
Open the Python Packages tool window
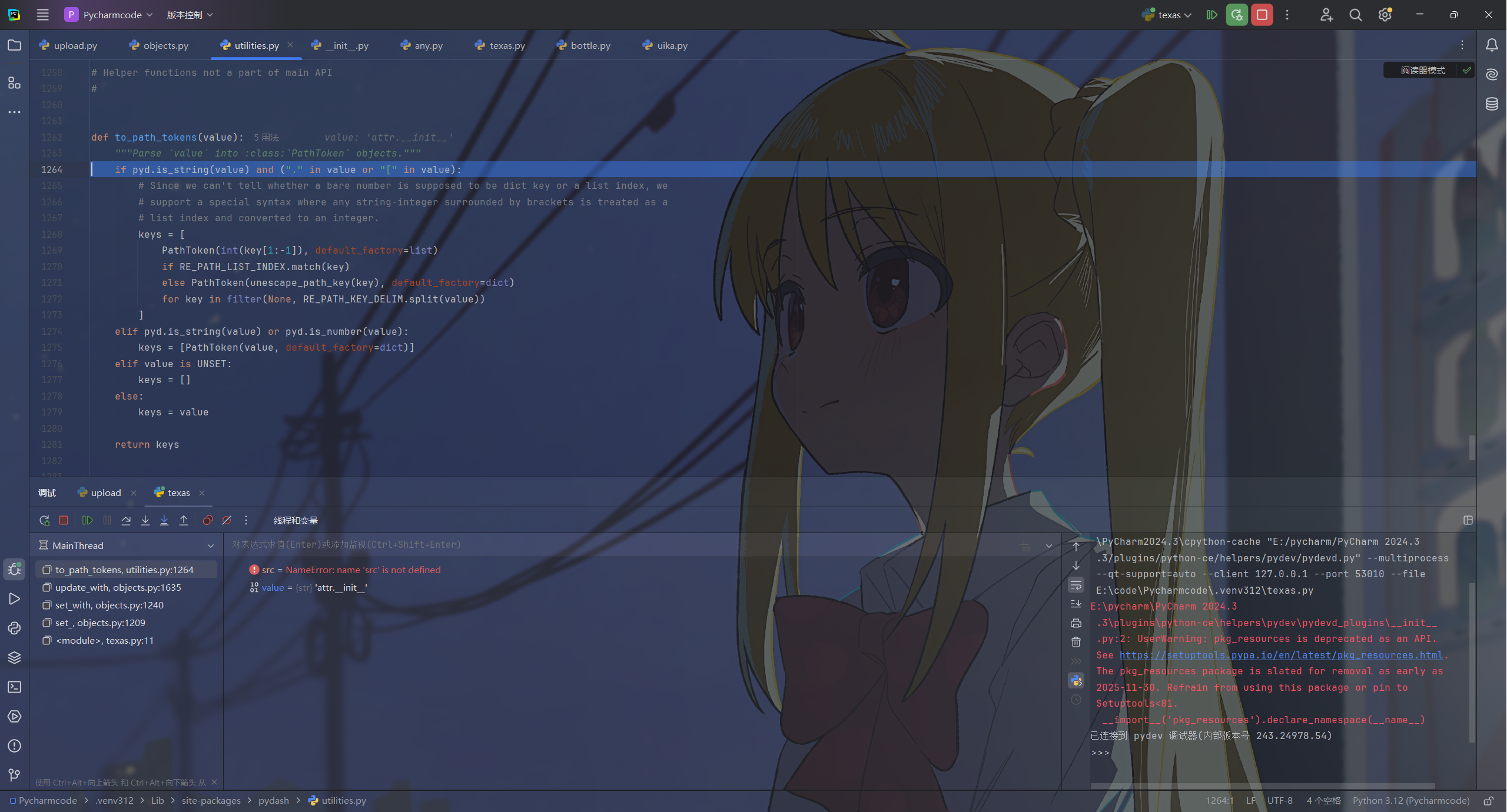click(x=15, y=658)
